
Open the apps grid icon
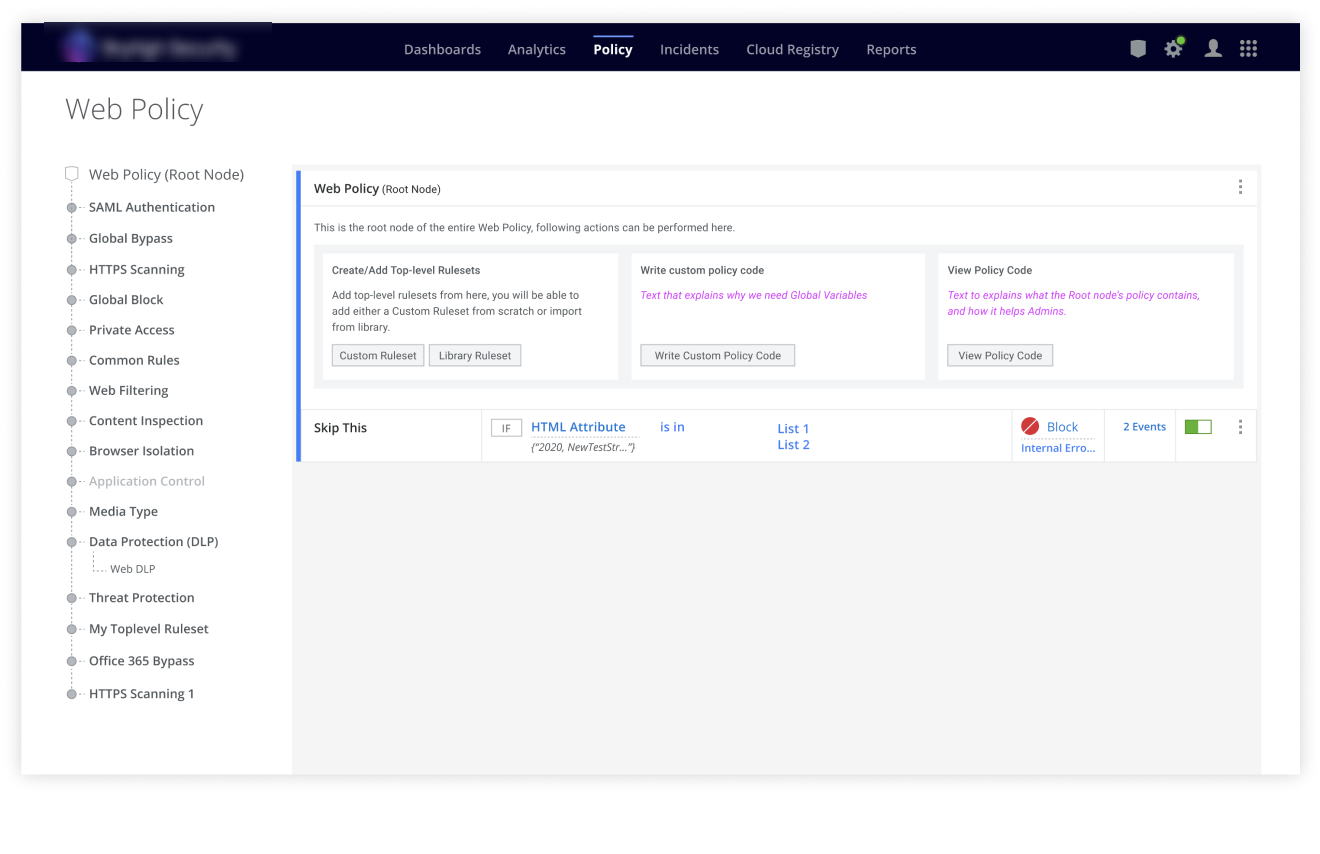1248,49
